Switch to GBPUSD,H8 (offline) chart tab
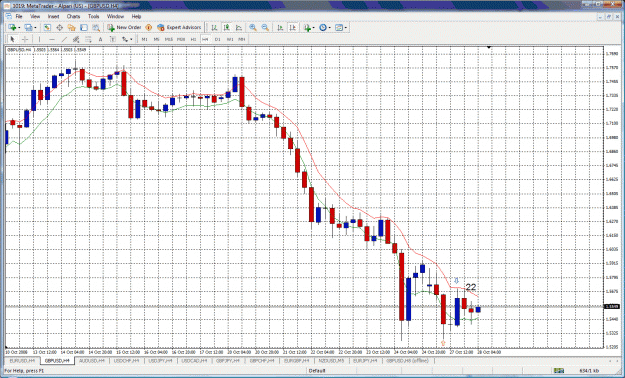 coord(407,360)
